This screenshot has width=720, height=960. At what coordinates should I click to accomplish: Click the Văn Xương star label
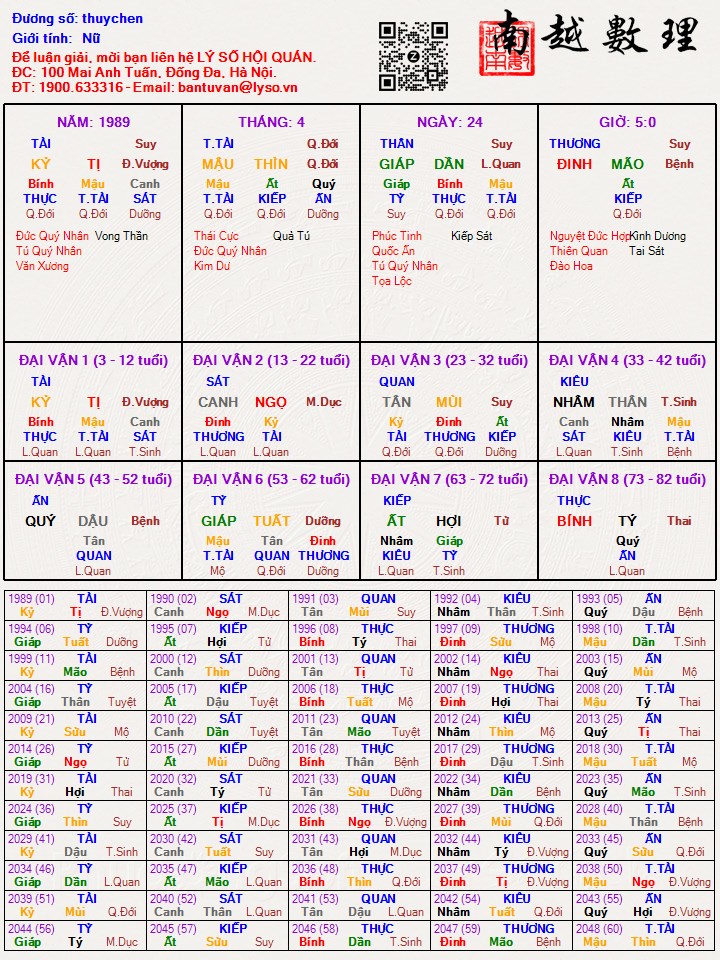(42, 266)
